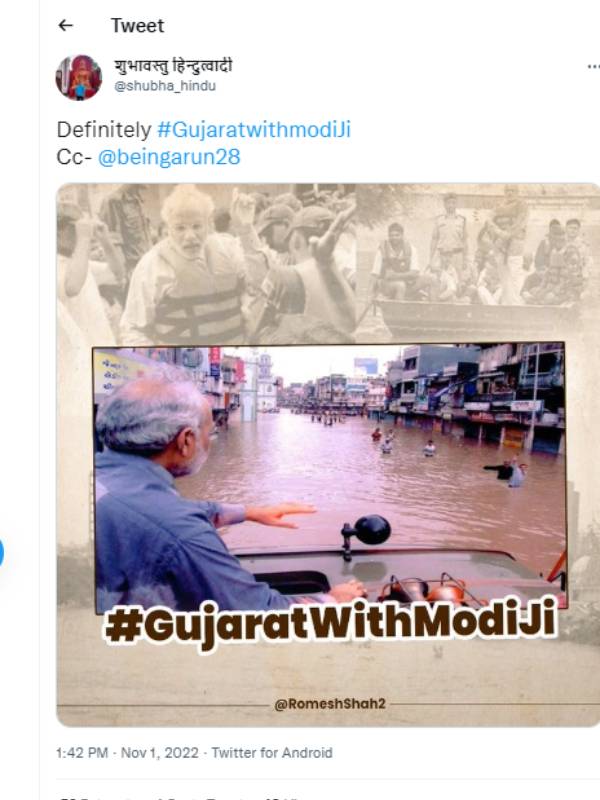Image resolution: width=600 pixels, height=800 pixels.
Task: Click the Cc- text in tweet body
Action: (x=74, y=157)
